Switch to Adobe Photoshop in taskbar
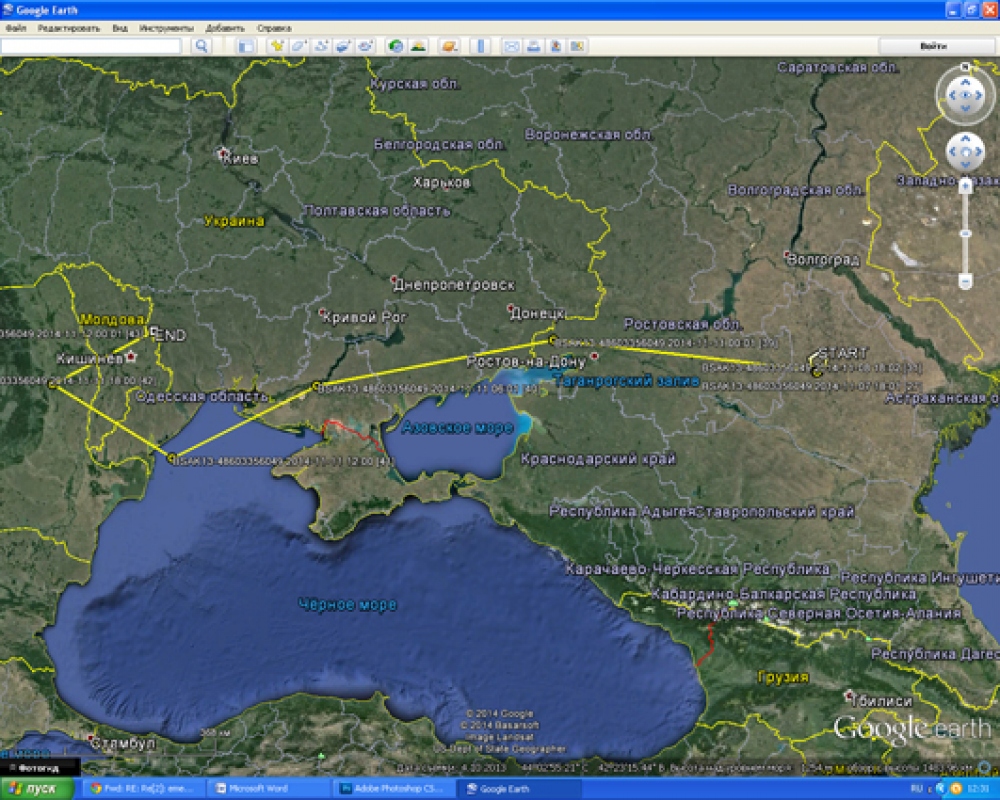 [x=397, y=788]
